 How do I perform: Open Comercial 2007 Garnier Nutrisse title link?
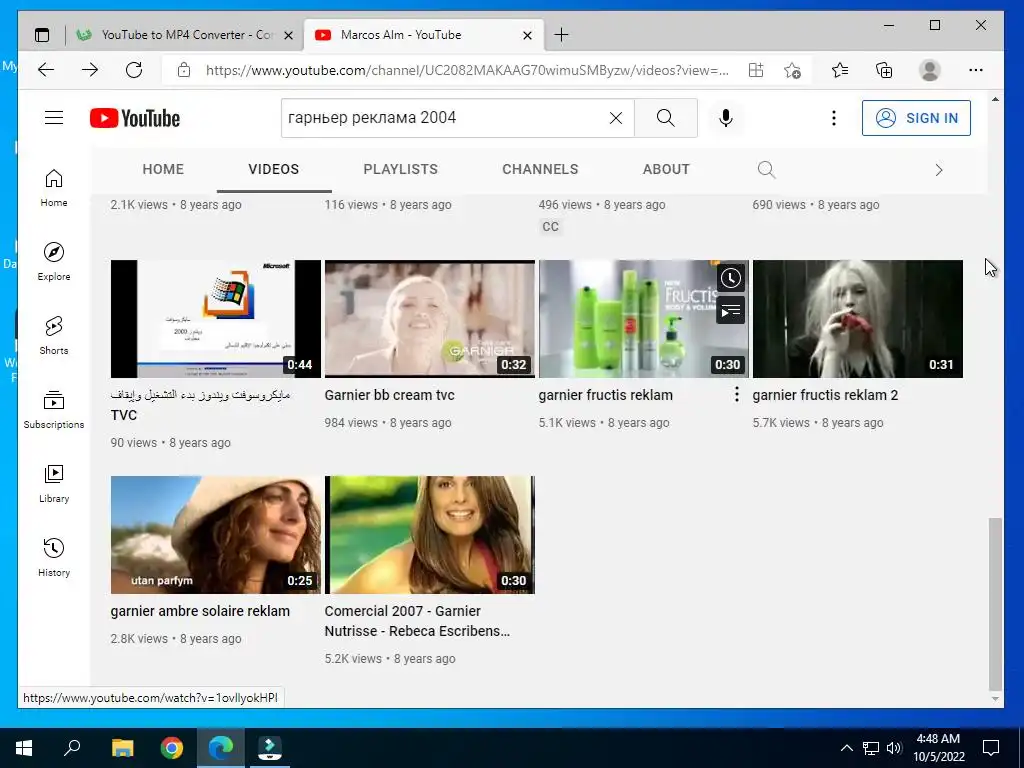(x=417, y=621)
